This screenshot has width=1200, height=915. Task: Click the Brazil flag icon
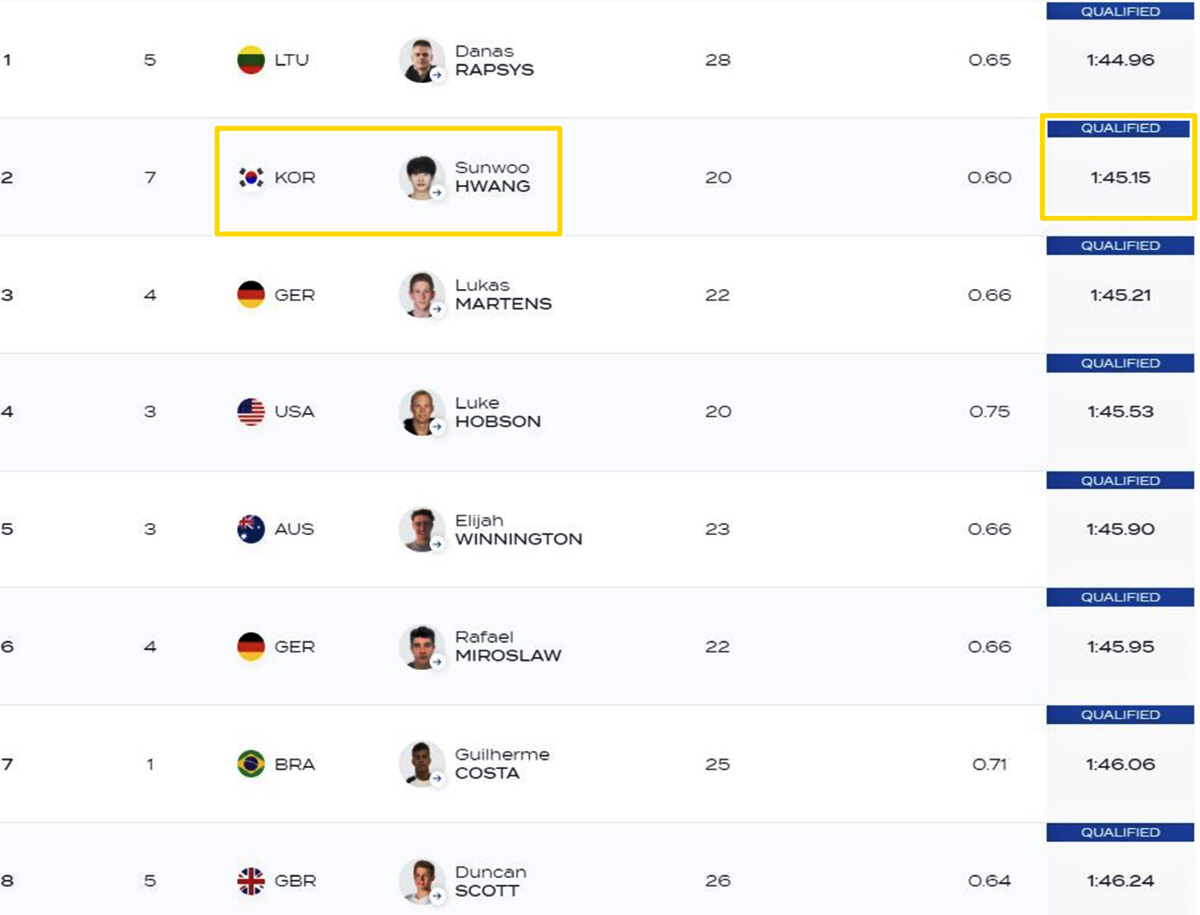pyautogui.click(x=251, y=764)
